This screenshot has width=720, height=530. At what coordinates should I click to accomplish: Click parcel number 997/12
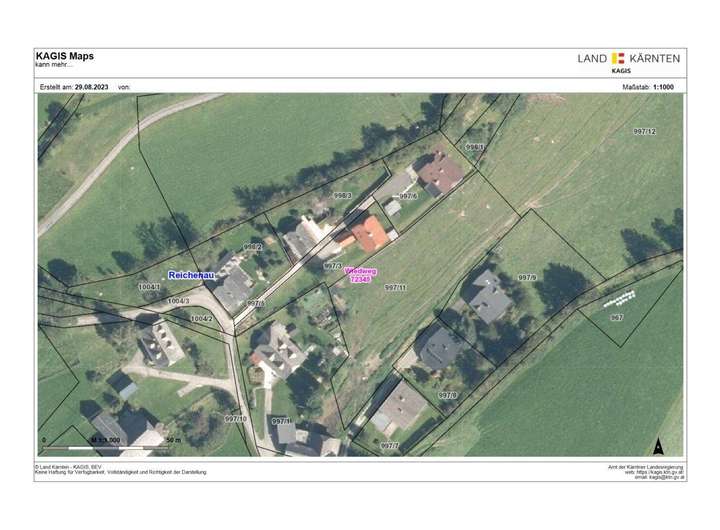coord(644,132)
